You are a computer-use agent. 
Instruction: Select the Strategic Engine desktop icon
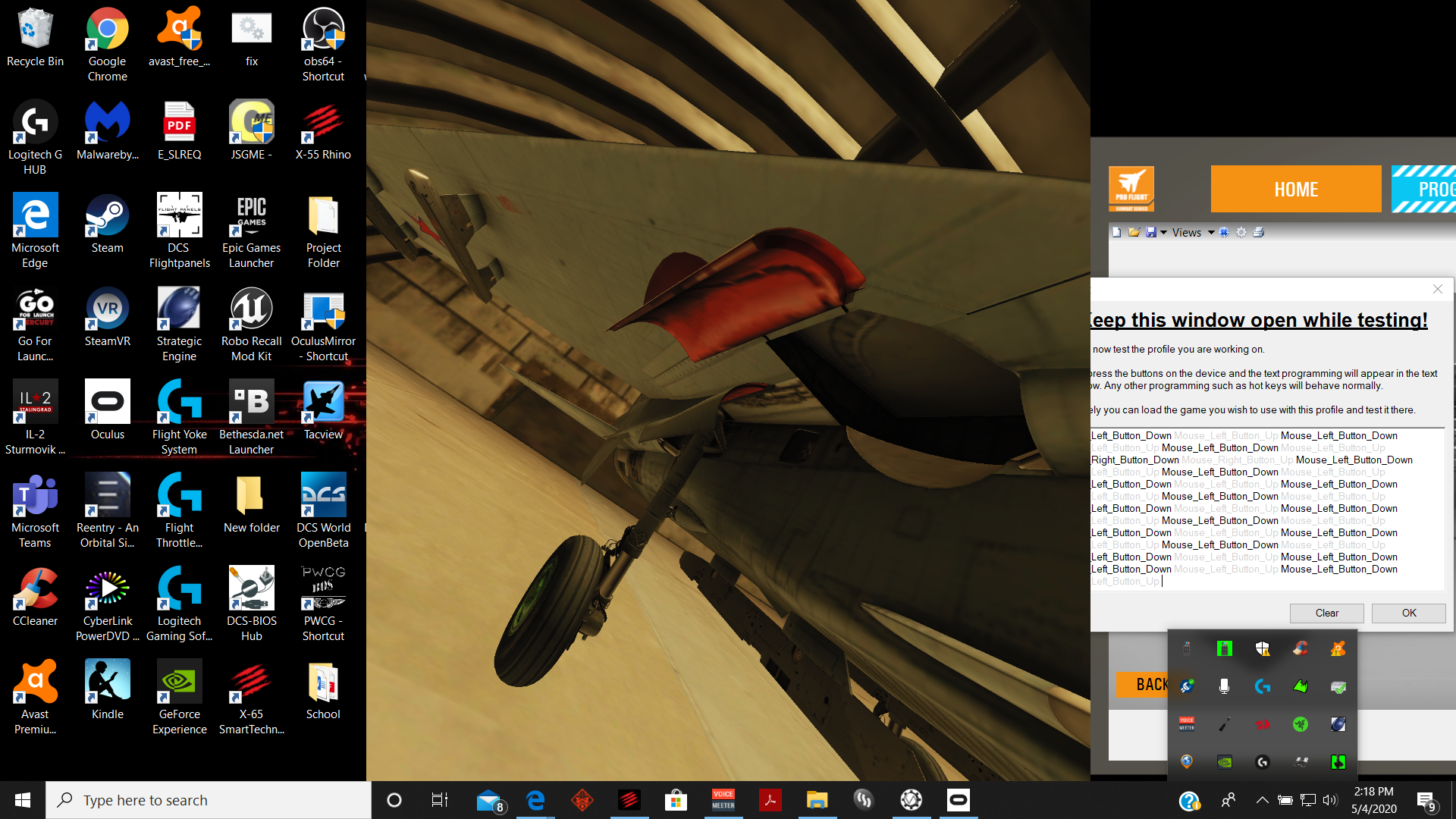180,324
